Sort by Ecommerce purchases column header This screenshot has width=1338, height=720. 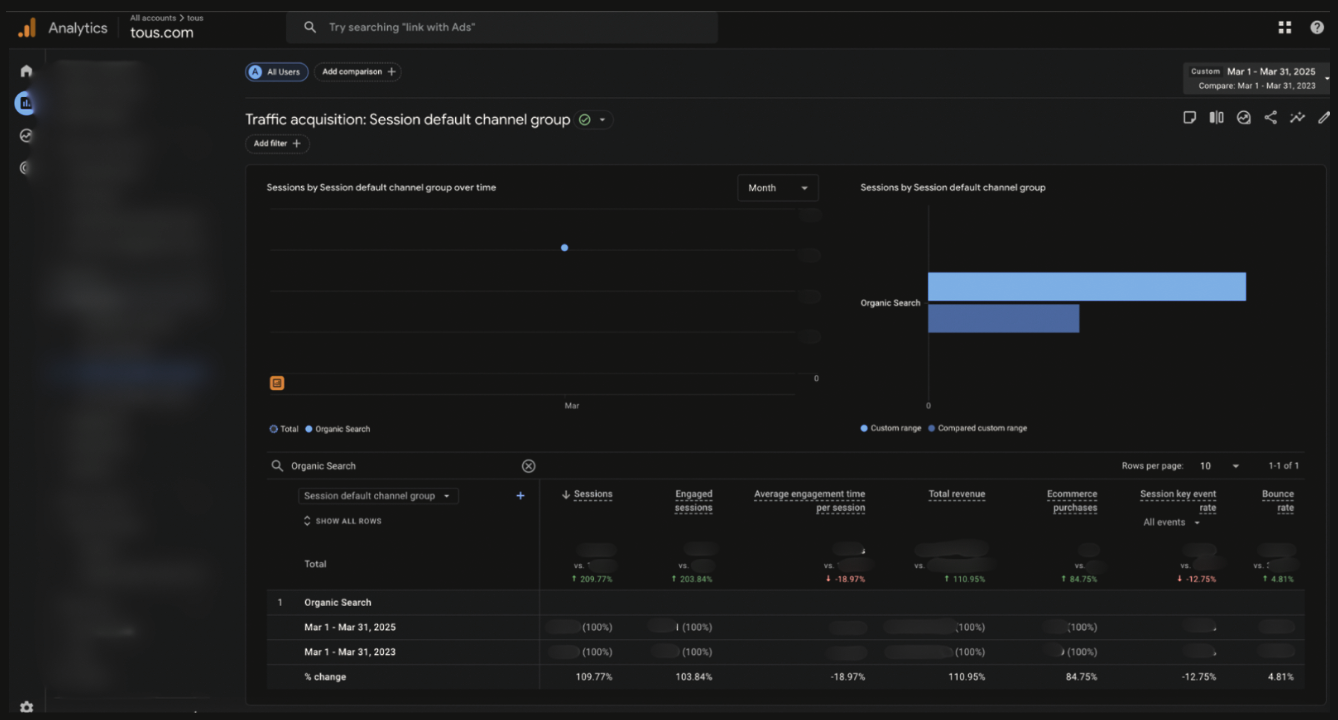point(1072,501)
